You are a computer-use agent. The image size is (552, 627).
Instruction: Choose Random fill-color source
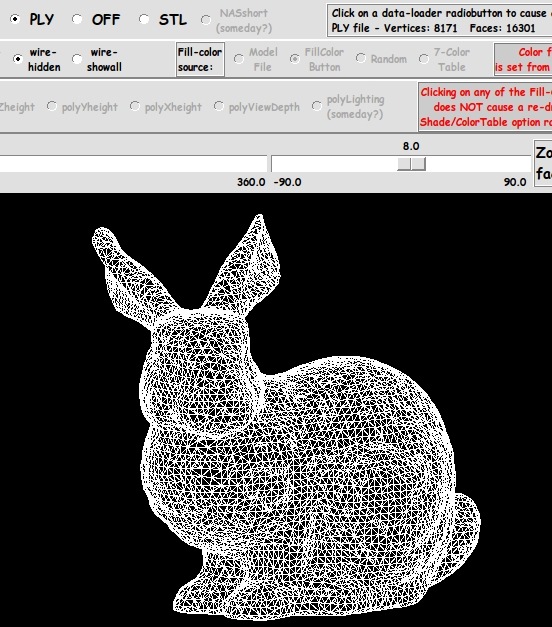[360, 58]
